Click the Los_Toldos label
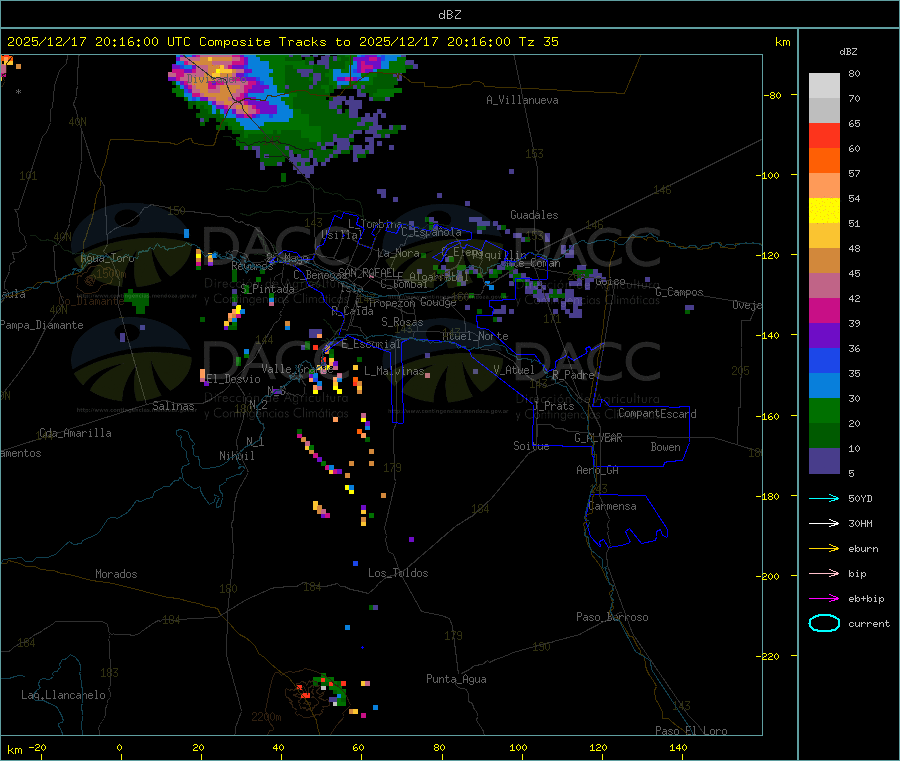Viewport: 900px width, 761px height. point(398,573)
